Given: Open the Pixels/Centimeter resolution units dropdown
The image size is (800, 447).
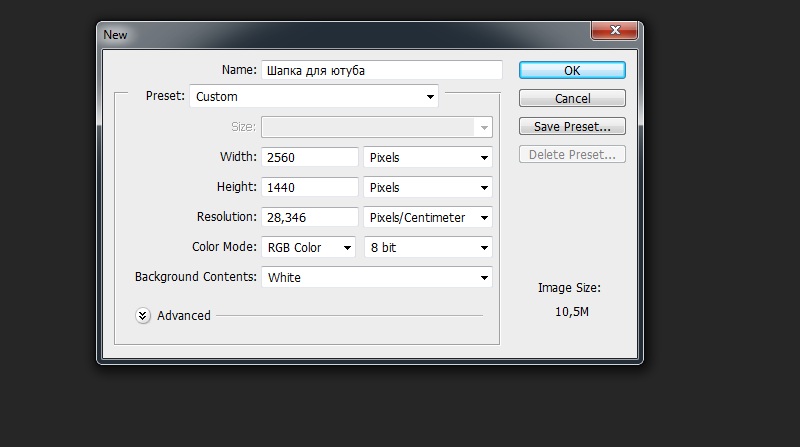Looking at the screenshot, I should pyautogui.click(x=428, y=217).
